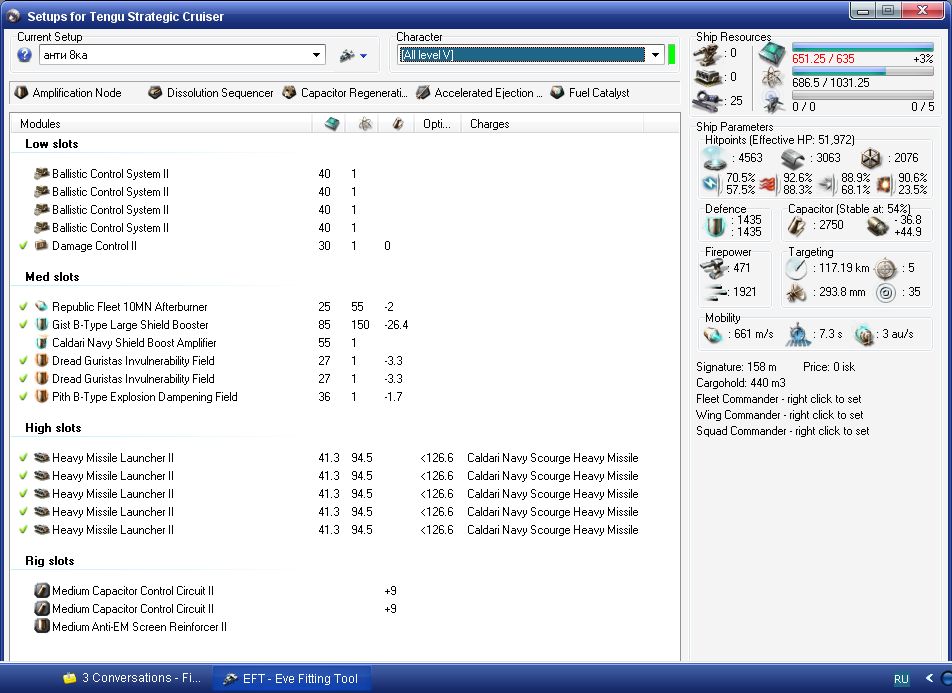Click the green character status indicator
Viewport: 952px width, 693px height.
click(x=672, y=55)
